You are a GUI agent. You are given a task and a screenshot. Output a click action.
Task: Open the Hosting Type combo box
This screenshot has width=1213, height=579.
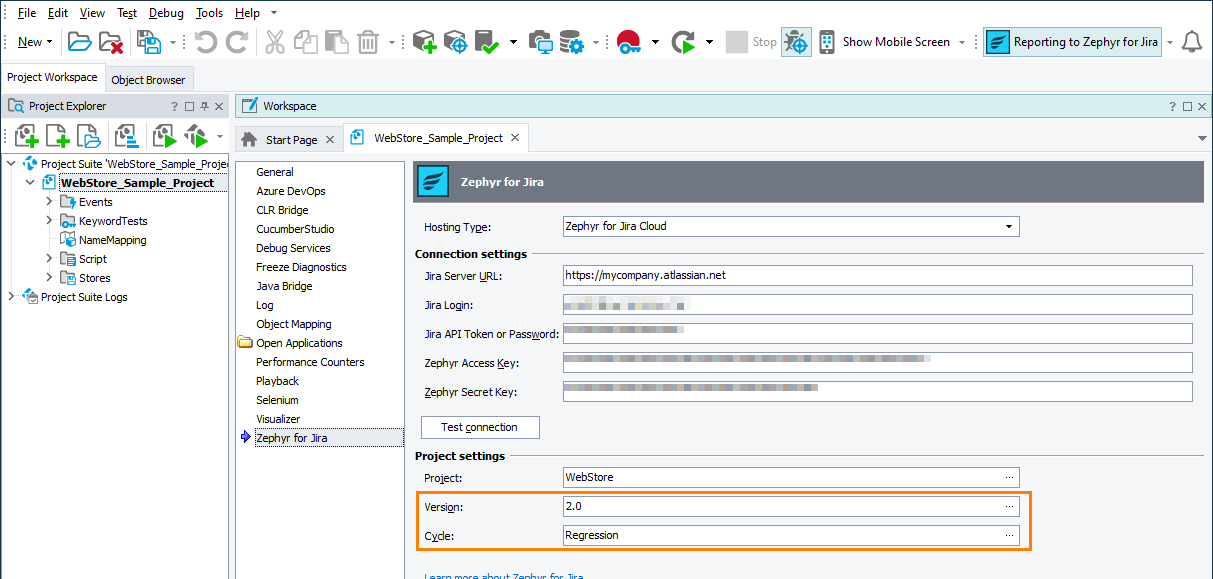coord(791,226)
